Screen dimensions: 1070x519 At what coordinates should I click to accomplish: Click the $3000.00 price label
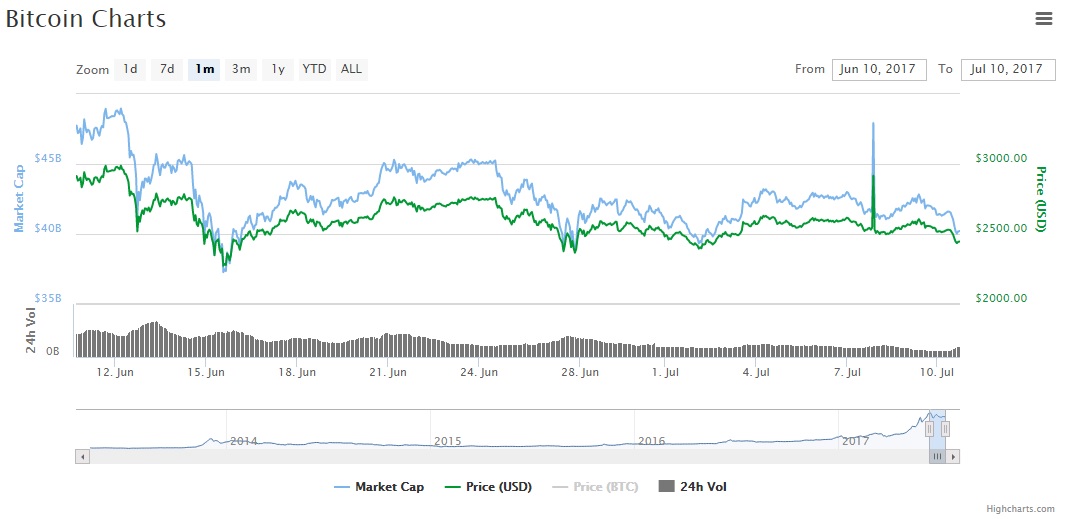pos(1001,158)
